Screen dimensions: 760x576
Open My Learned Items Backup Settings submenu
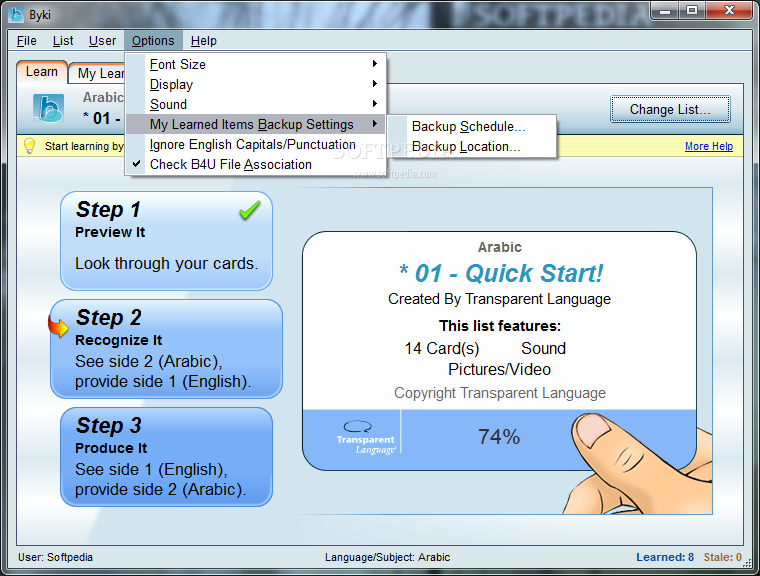(255, 125)
